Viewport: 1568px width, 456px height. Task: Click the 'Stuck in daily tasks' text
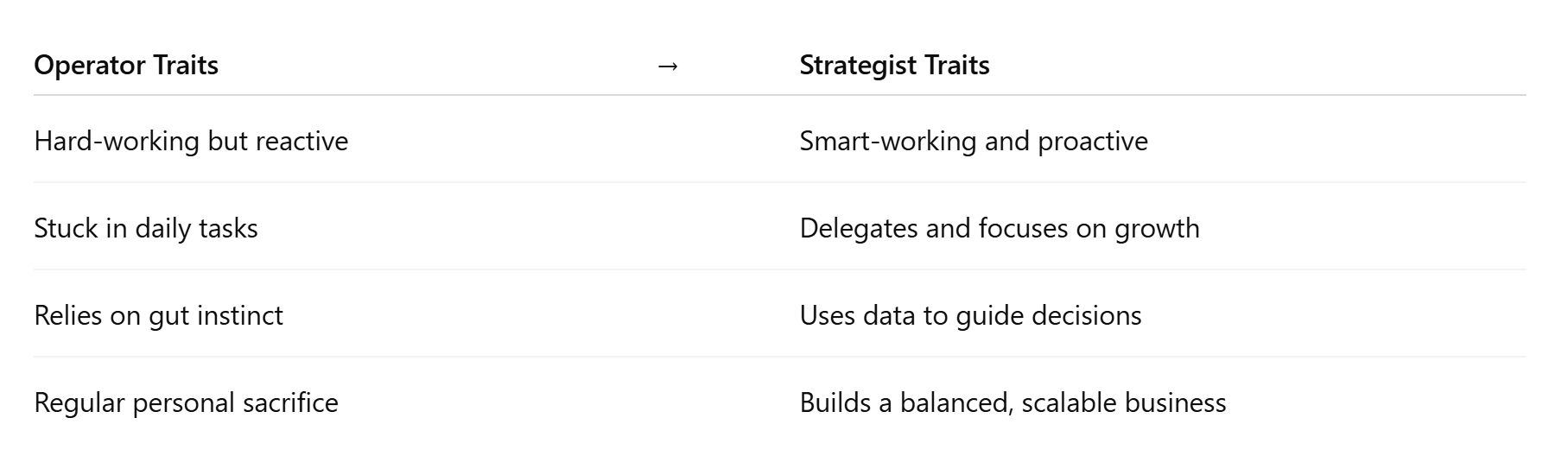click(146, 228)
